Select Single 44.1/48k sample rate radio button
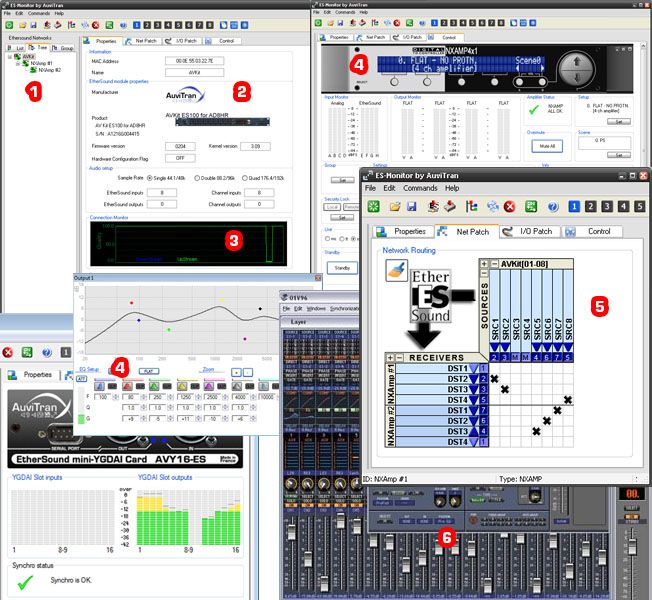 tap(150, 178)
